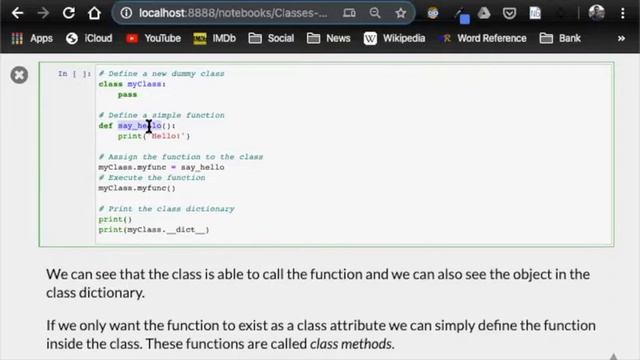640x360 pixels.
Task: Open the Apps bookmark shortcut
Action: tap(32, 38)
